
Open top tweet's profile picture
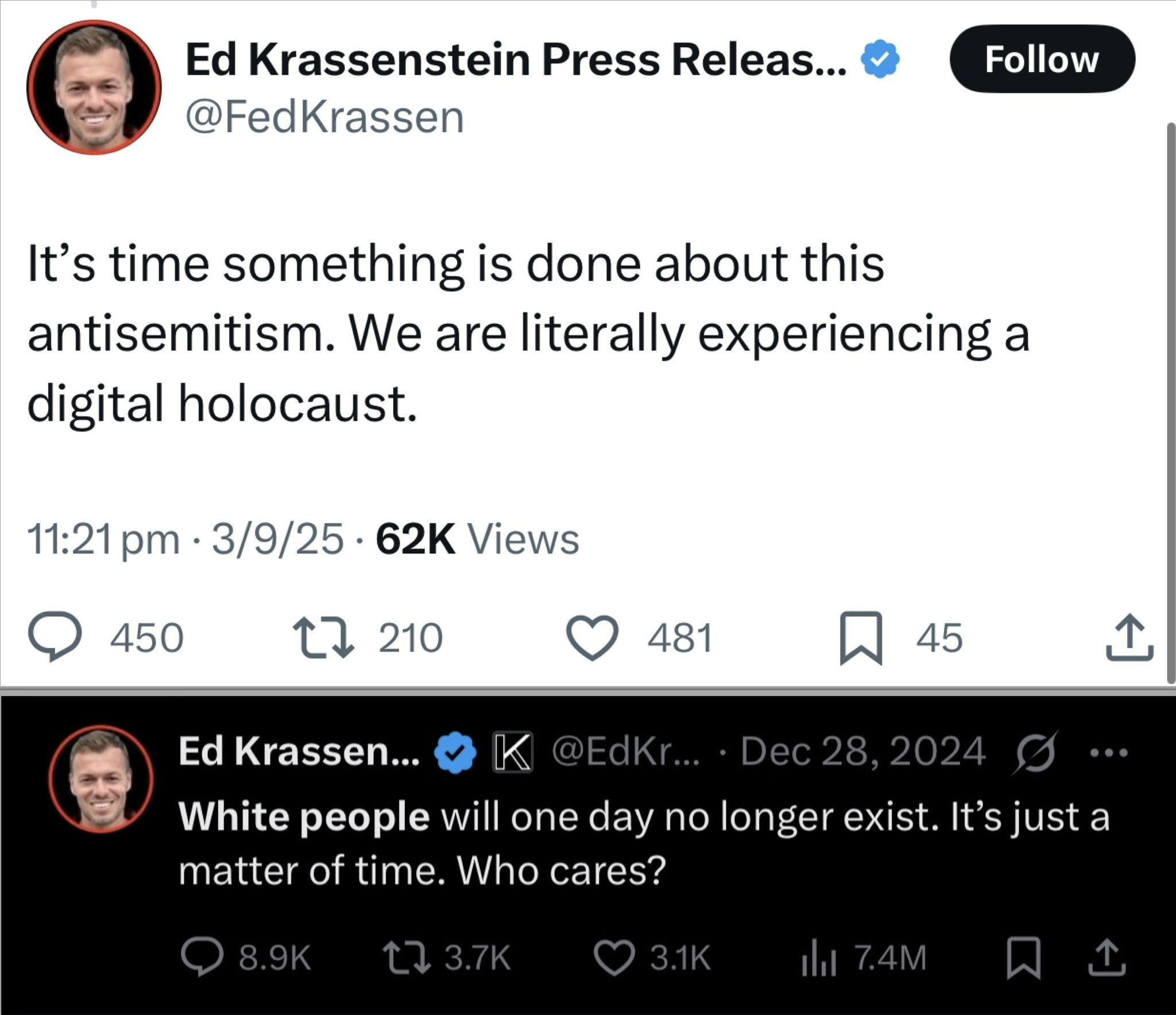pyautogui.click(x=94, y=87)
